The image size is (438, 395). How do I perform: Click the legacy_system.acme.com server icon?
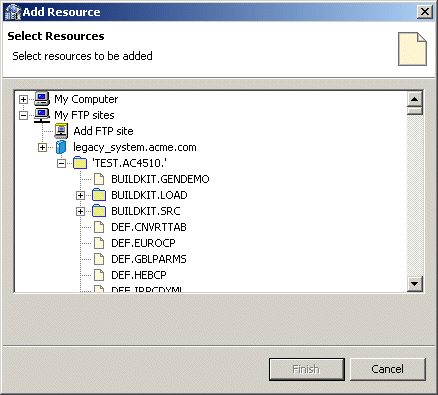(61, 147)
